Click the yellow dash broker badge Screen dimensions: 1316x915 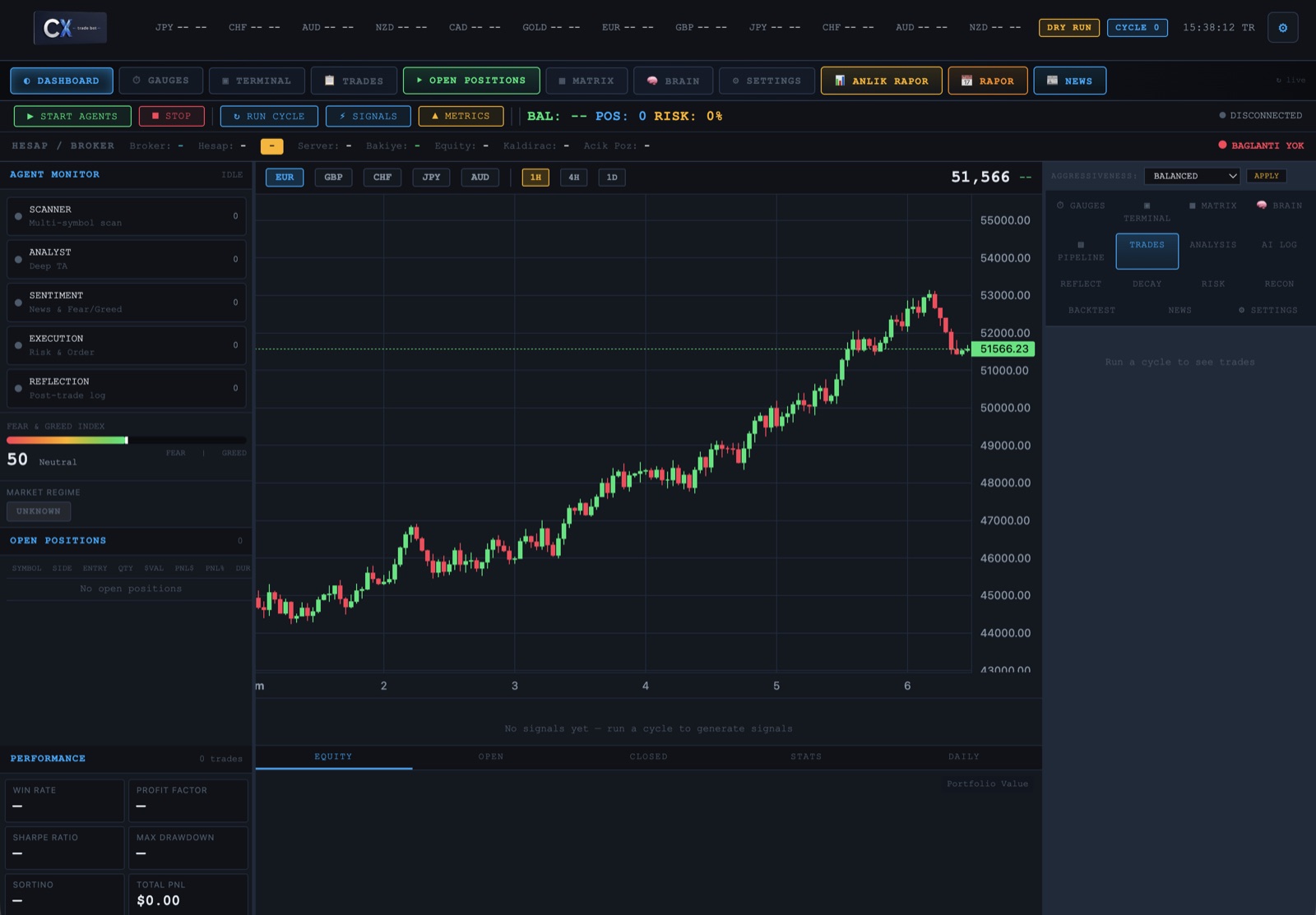(x=272, y=146)
